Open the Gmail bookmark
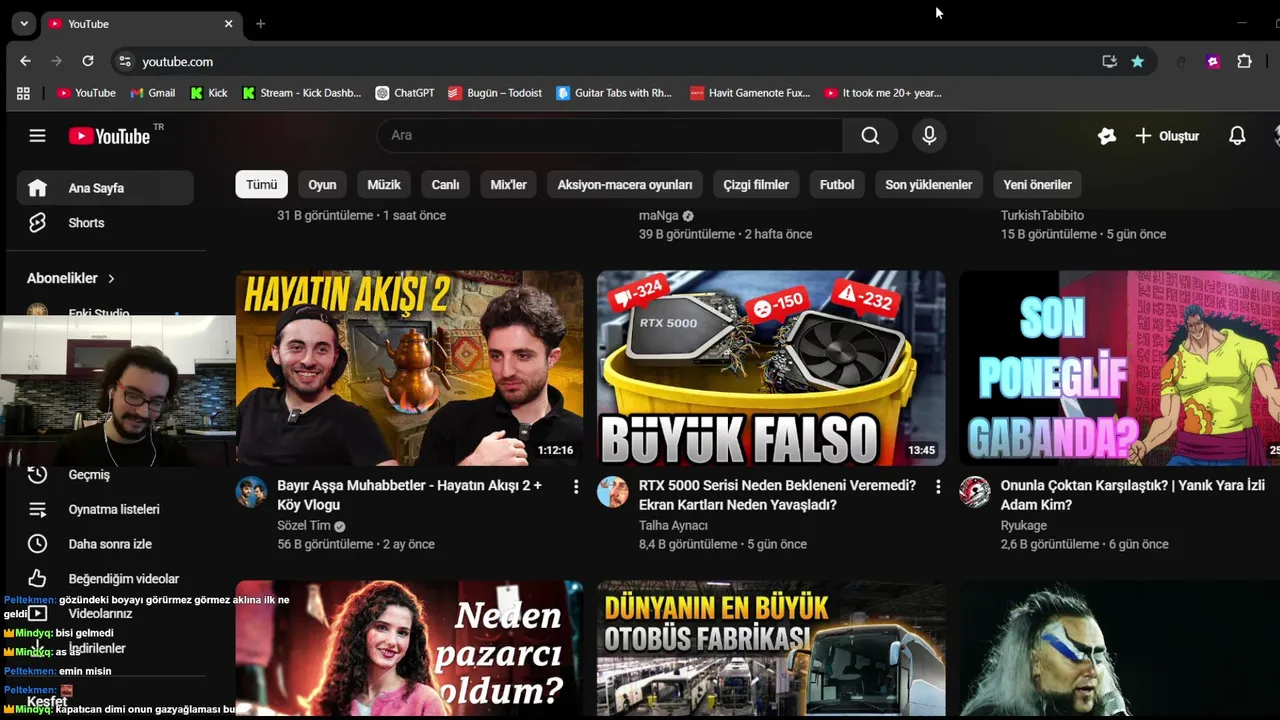 [x=153, y=93]
